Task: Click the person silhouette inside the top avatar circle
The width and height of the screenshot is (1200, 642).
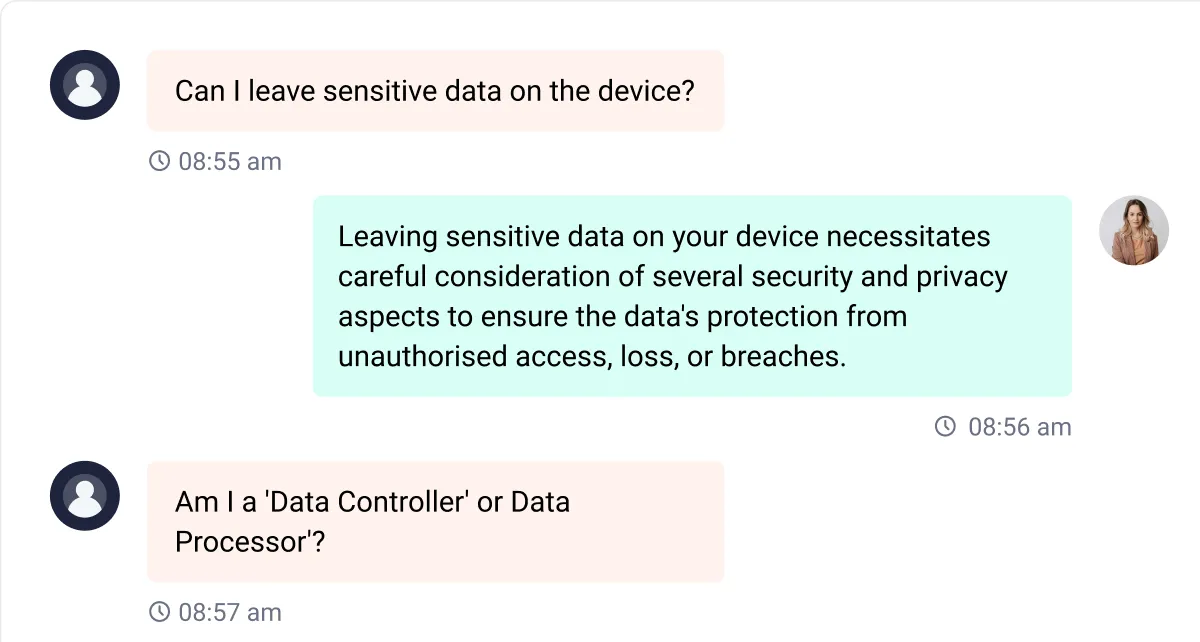Action: click(x=84, y=85)
